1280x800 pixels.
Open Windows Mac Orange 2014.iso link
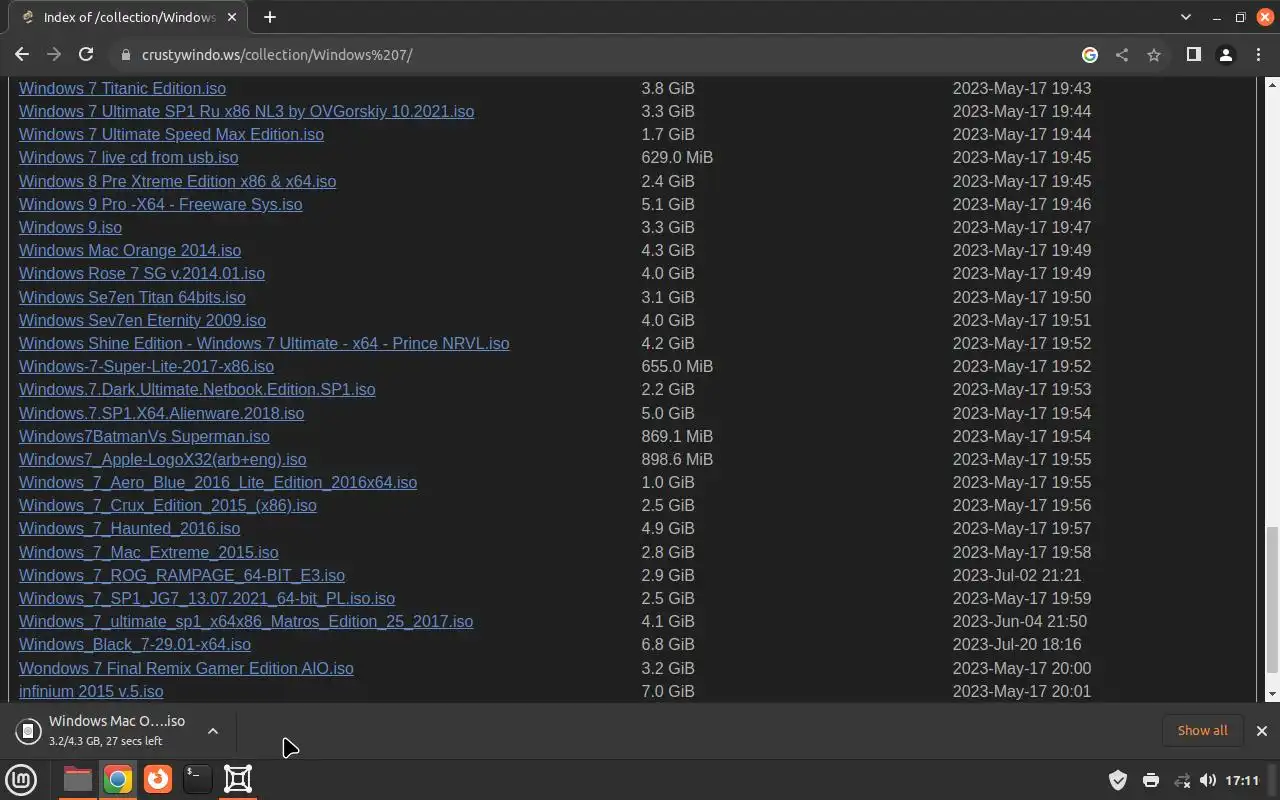pos(130,250)
